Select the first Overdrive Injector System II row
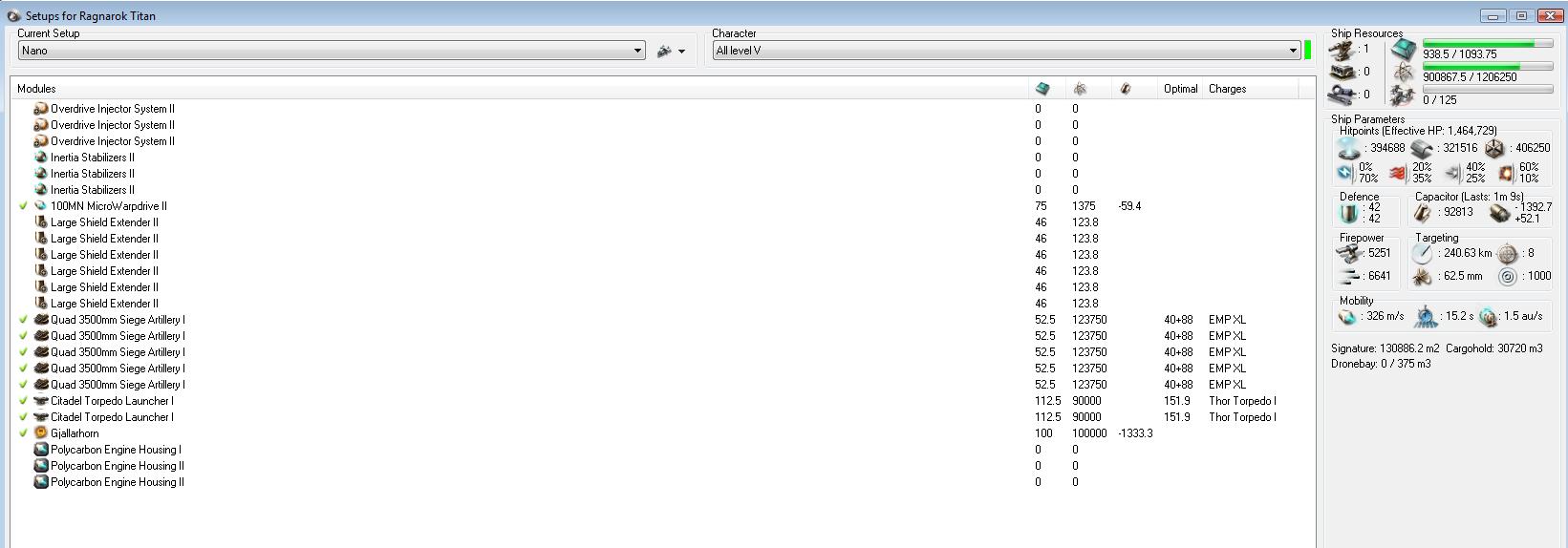Screen dimensions: 1568x548 662,109
